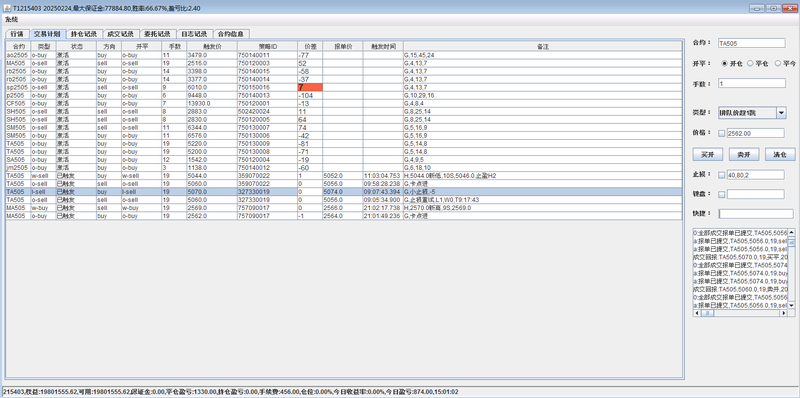Switch to the 持仓记录 tab
The image size is (800, 398).
pos(83,34)
